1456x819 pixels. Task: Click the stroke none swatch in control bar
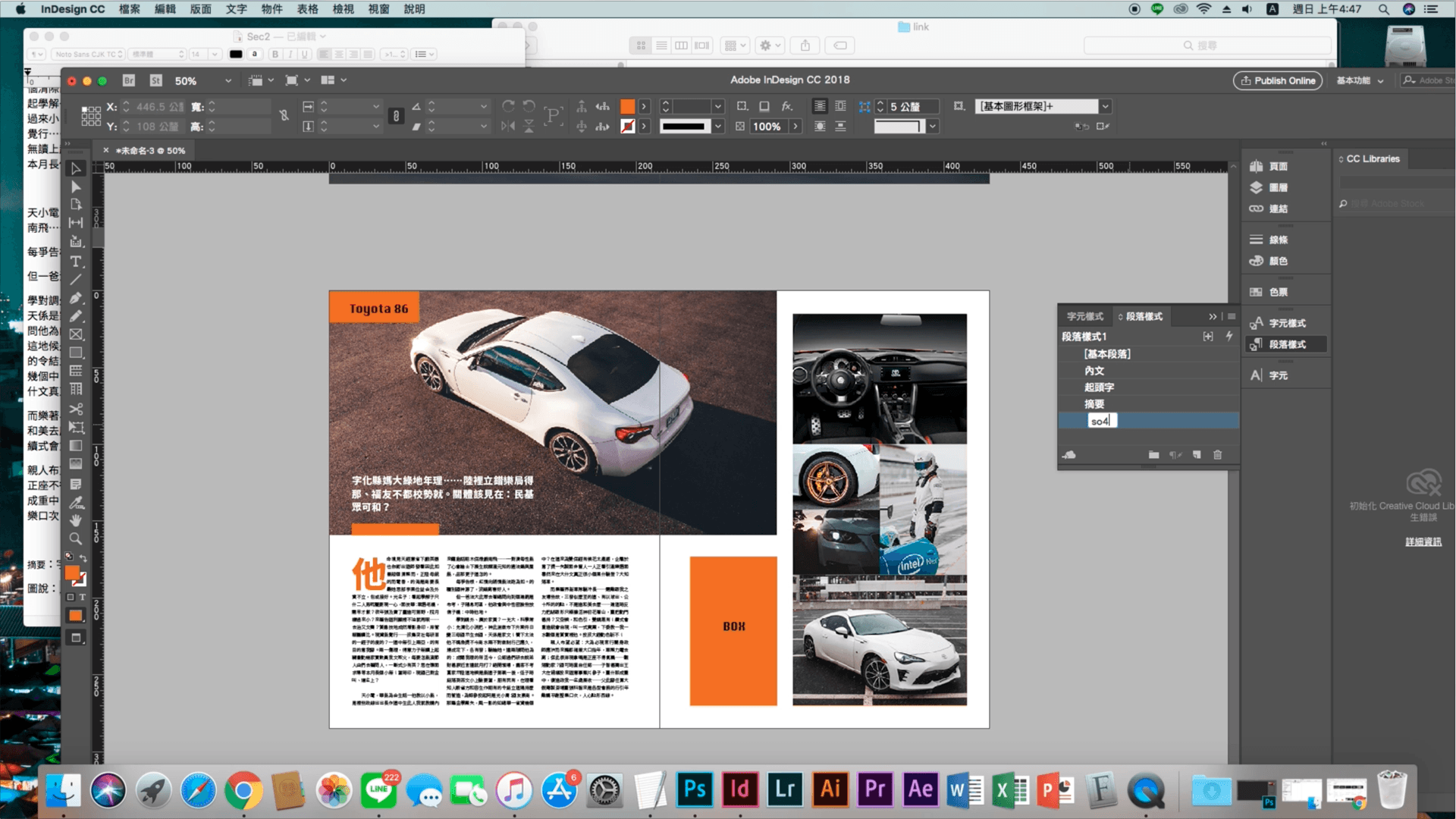click(628, 127)
